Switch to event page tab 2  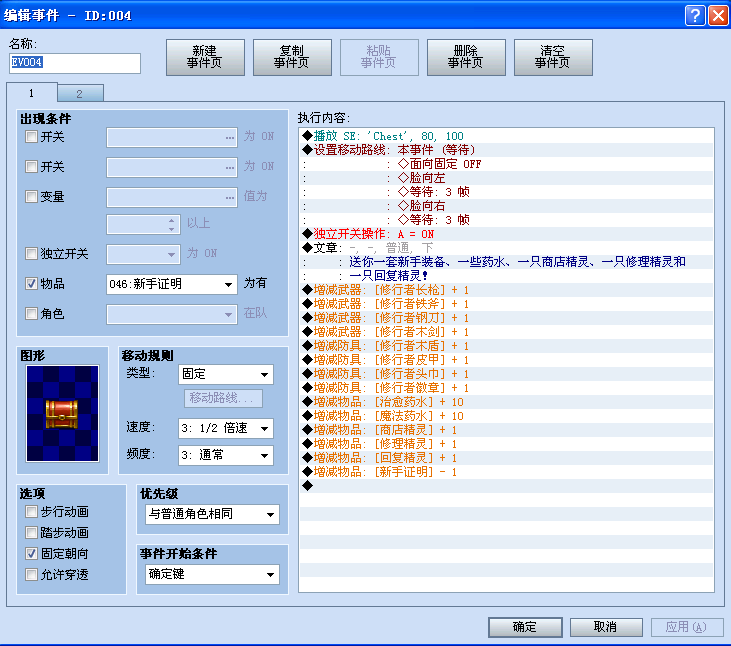click(80, 94)
